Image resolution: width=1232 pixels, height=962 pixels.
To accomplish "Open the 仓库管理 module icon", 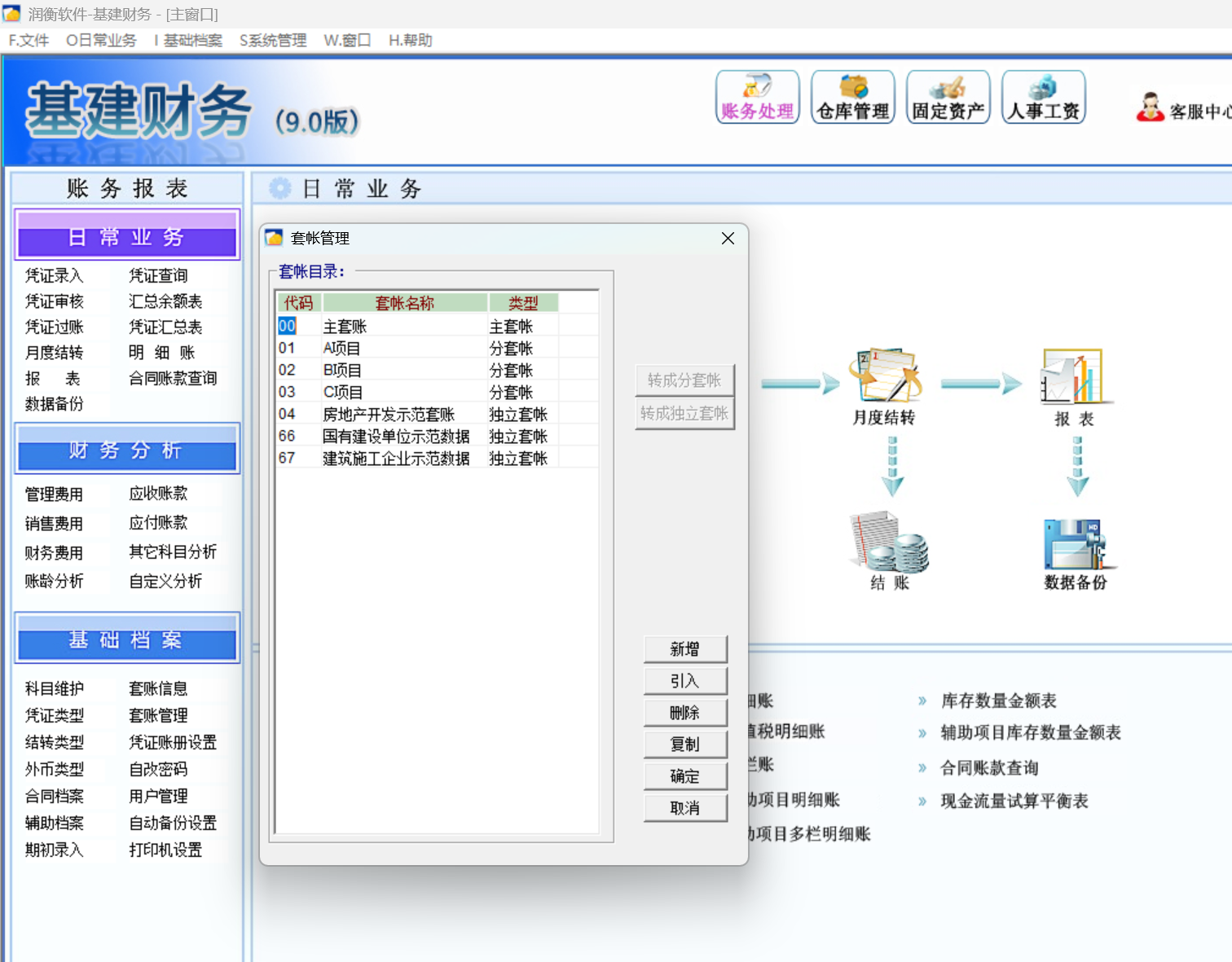I will (x=853, y=97).
